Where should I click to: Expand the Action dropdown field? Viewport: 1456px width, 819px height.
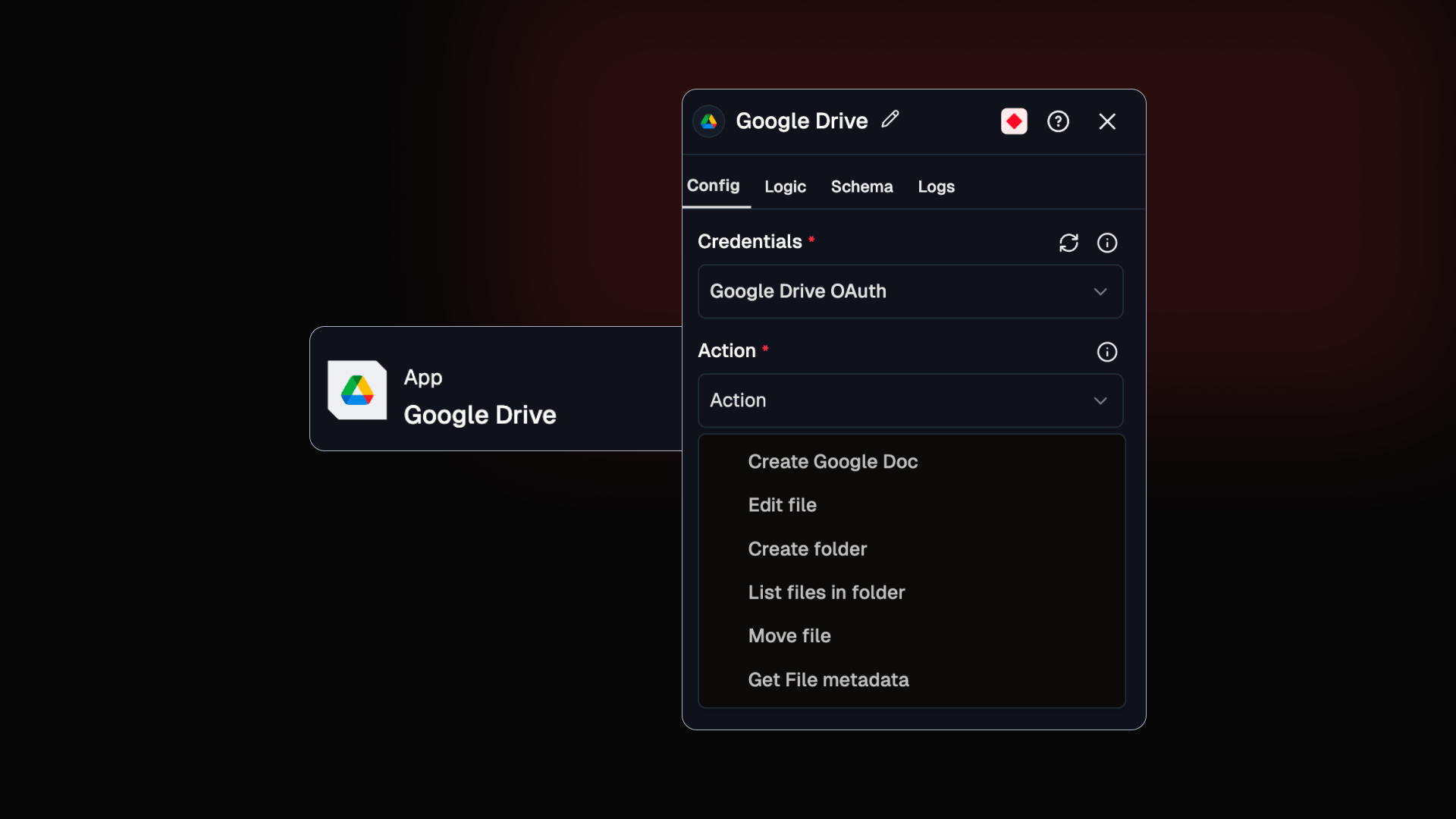click(910, 400)
